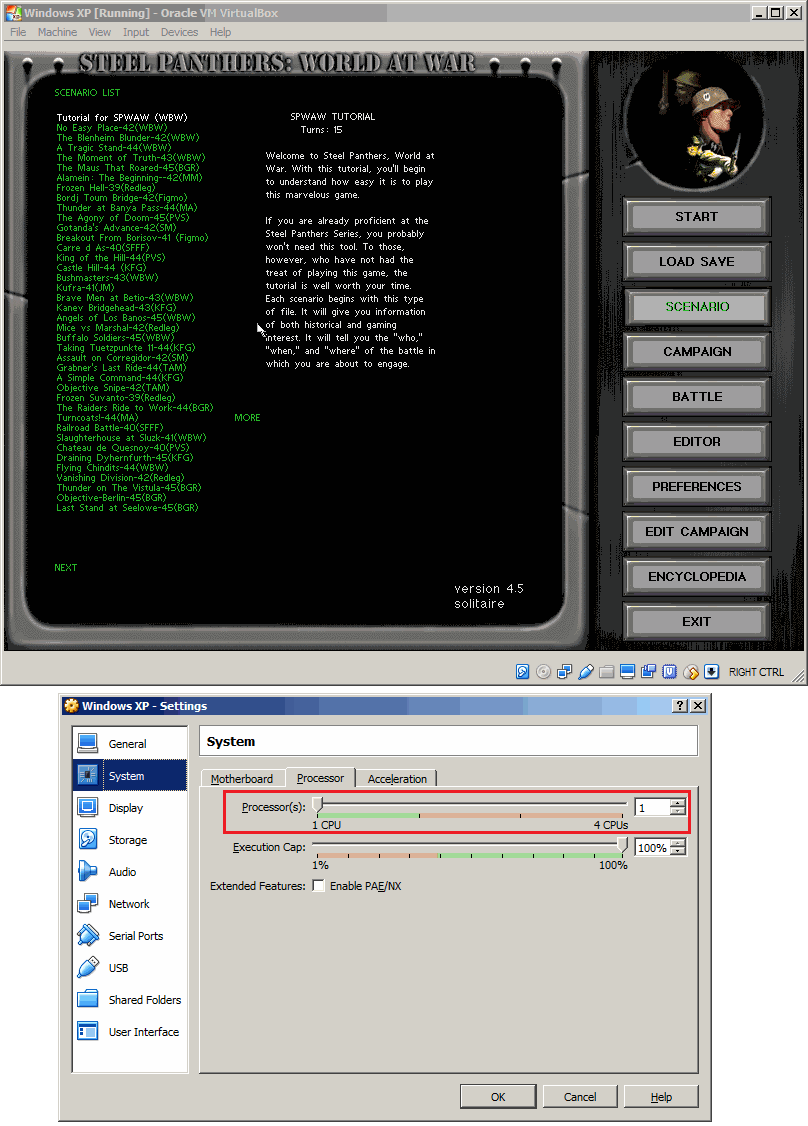Open the Input menu

pos(136,32)
